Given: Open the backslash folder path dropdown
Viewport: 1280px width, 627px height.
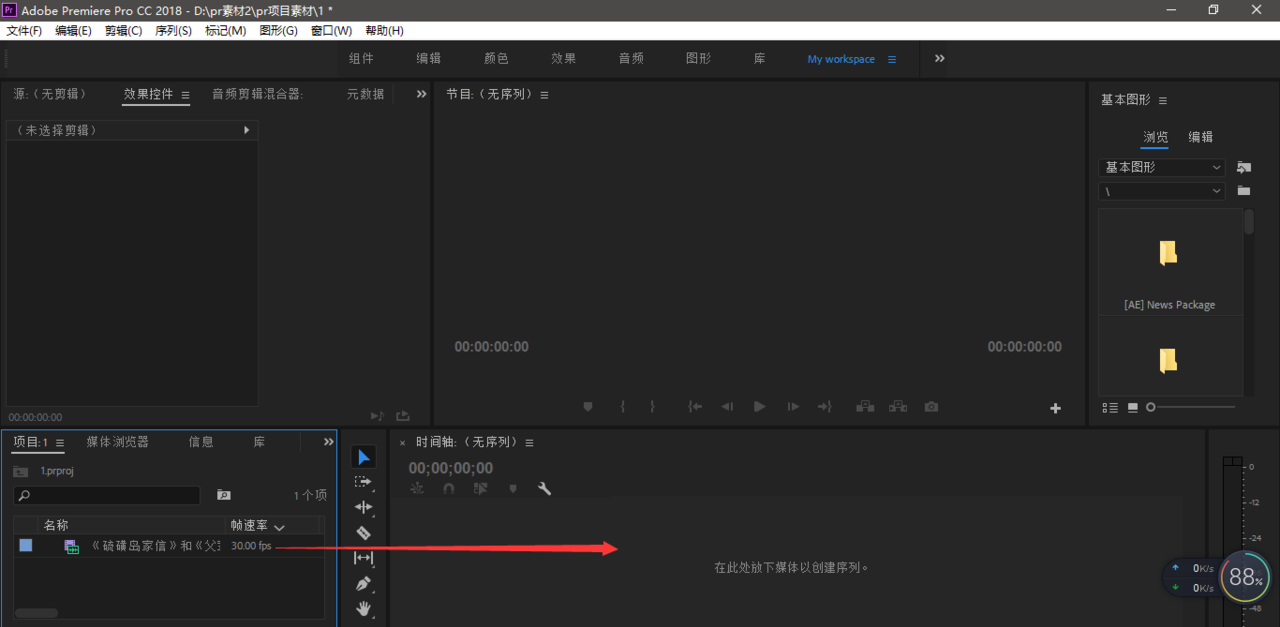Looking at the screenshot, I should click(x=1161, y=191).
